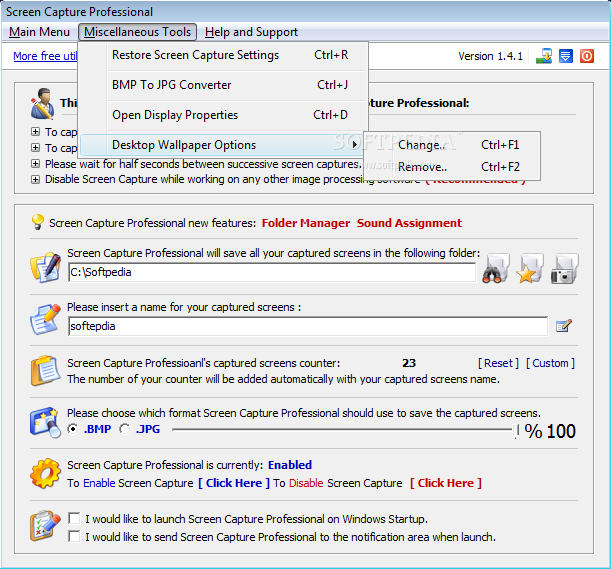Click the red [Click Here] to disable capture
This screenshot has width=611, height=569.
446,483
